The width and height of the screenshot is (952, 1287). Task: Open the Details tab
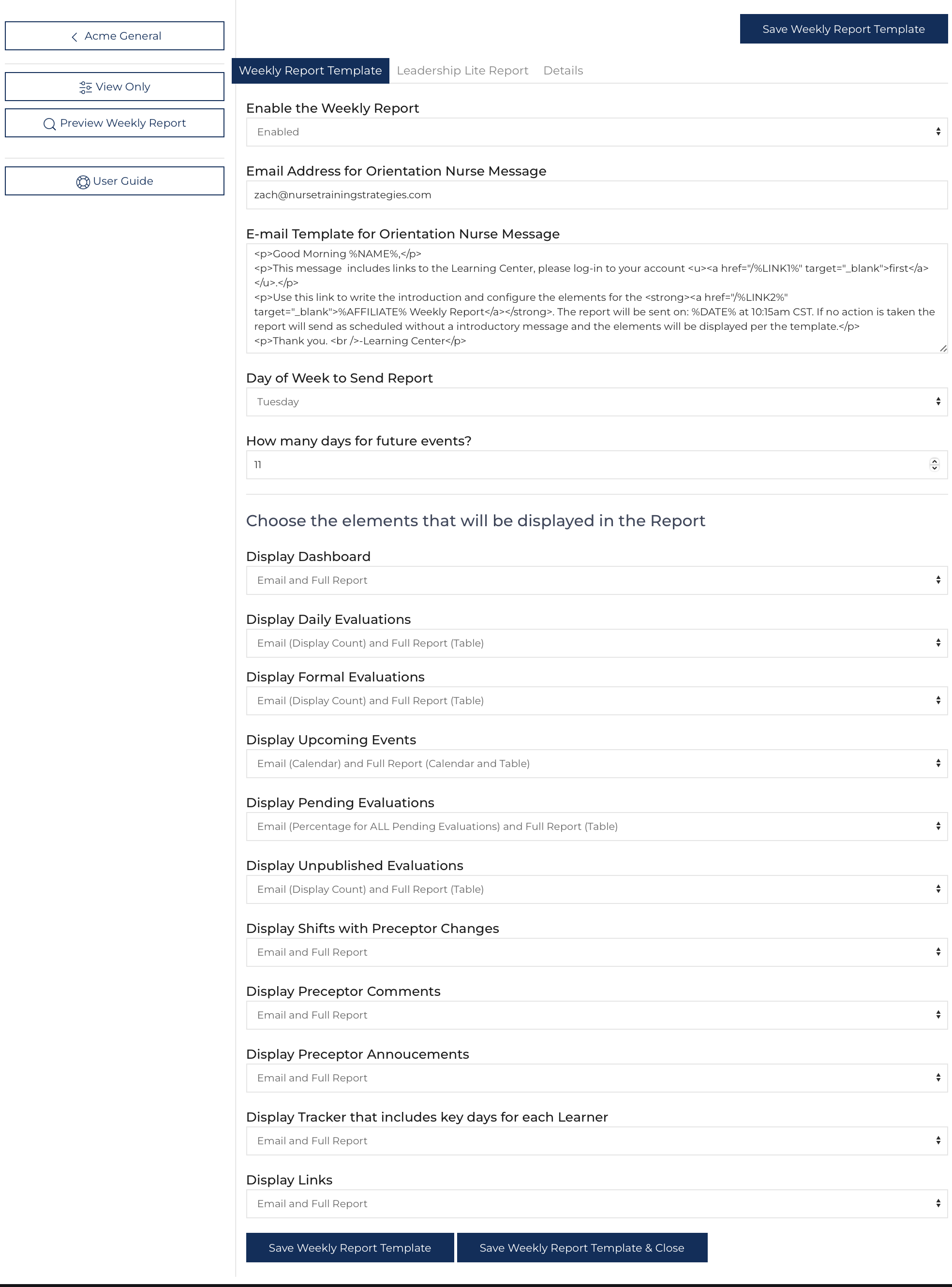pyautogui.click(x=563, y=71)
